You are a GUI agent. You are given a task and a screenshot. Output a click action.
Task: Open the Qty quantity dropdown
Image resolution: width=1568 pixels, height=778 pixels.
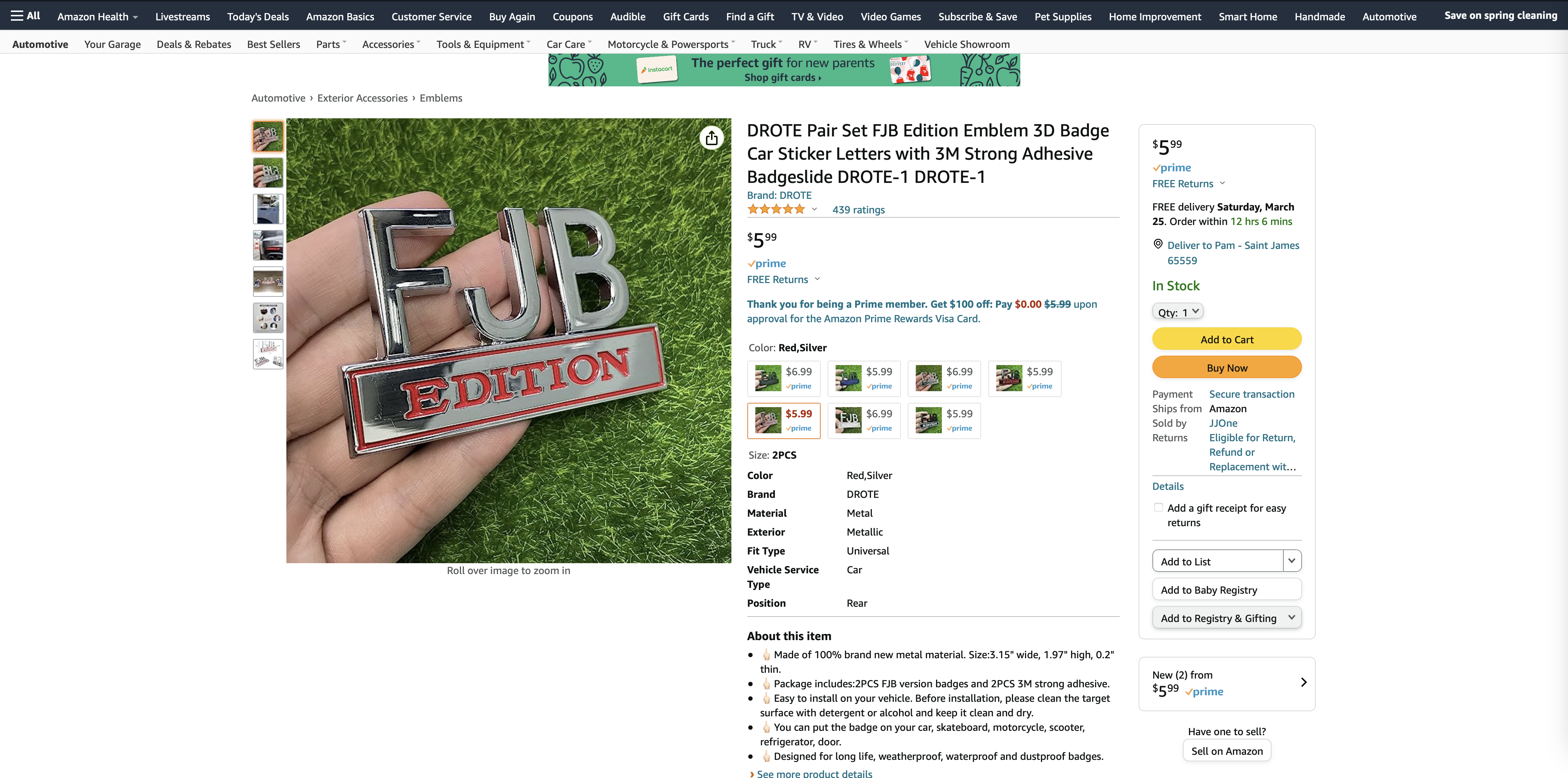tap(1177, 312)
